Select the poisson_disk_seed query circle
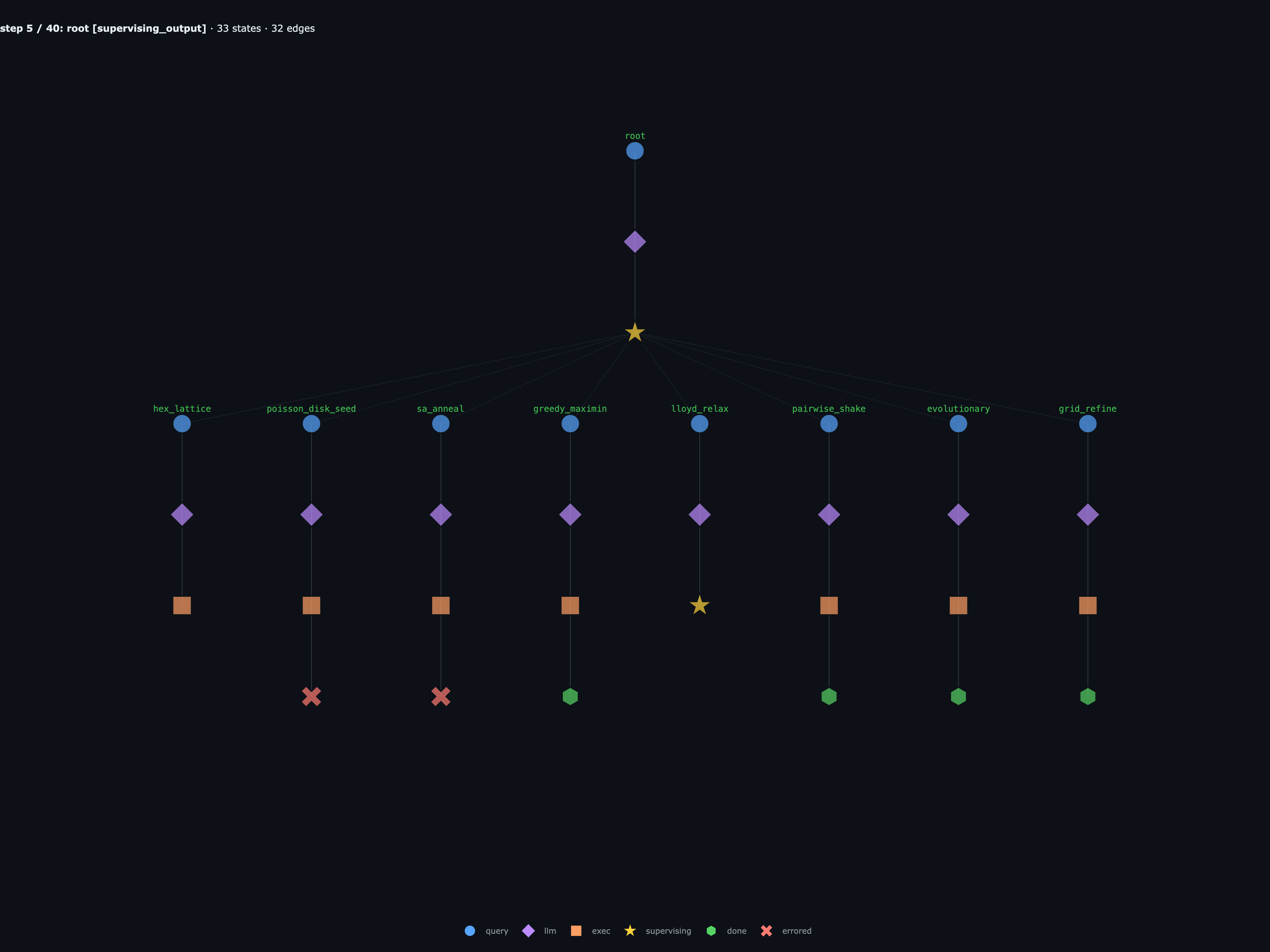 tap(311, 423)
